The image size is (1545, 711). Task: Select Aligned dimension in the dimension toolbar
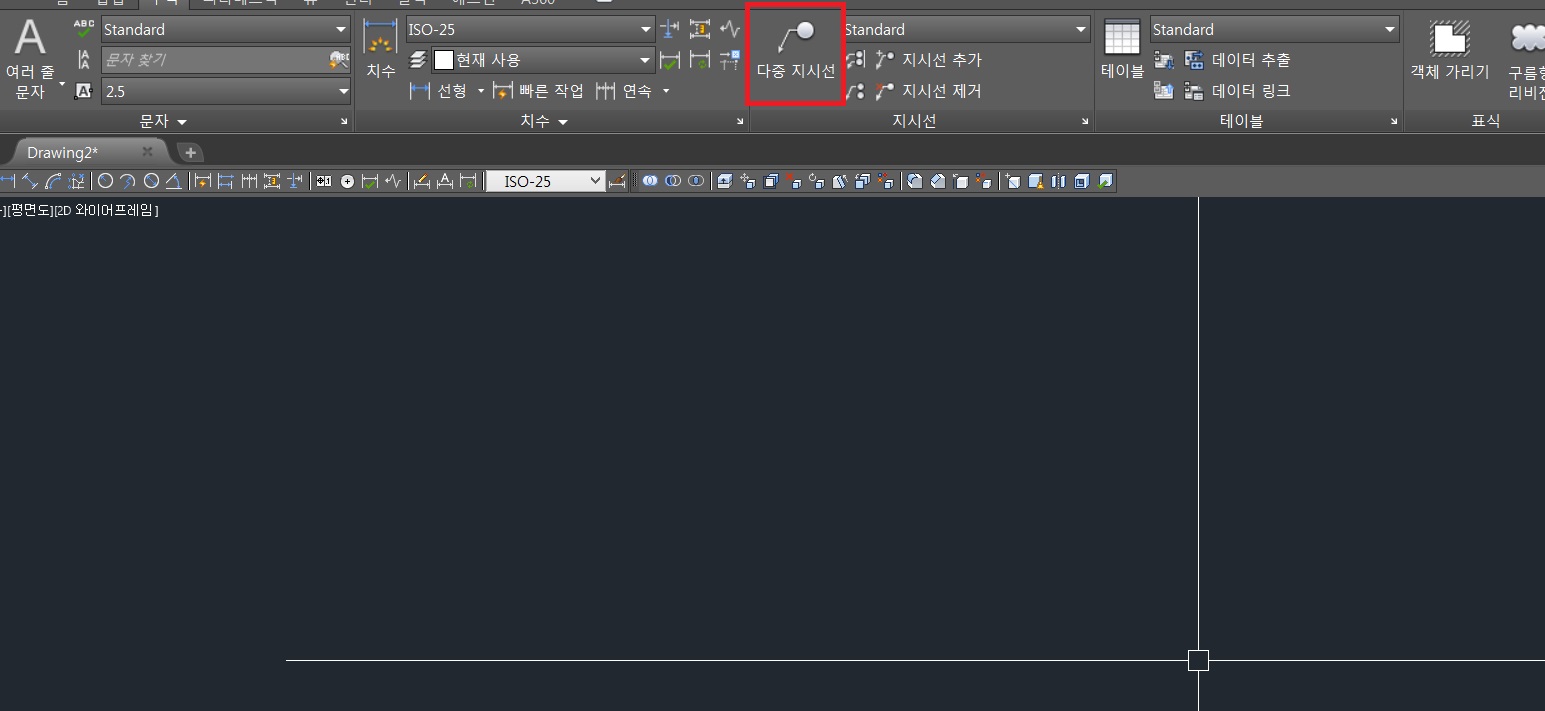click(30, 181)
